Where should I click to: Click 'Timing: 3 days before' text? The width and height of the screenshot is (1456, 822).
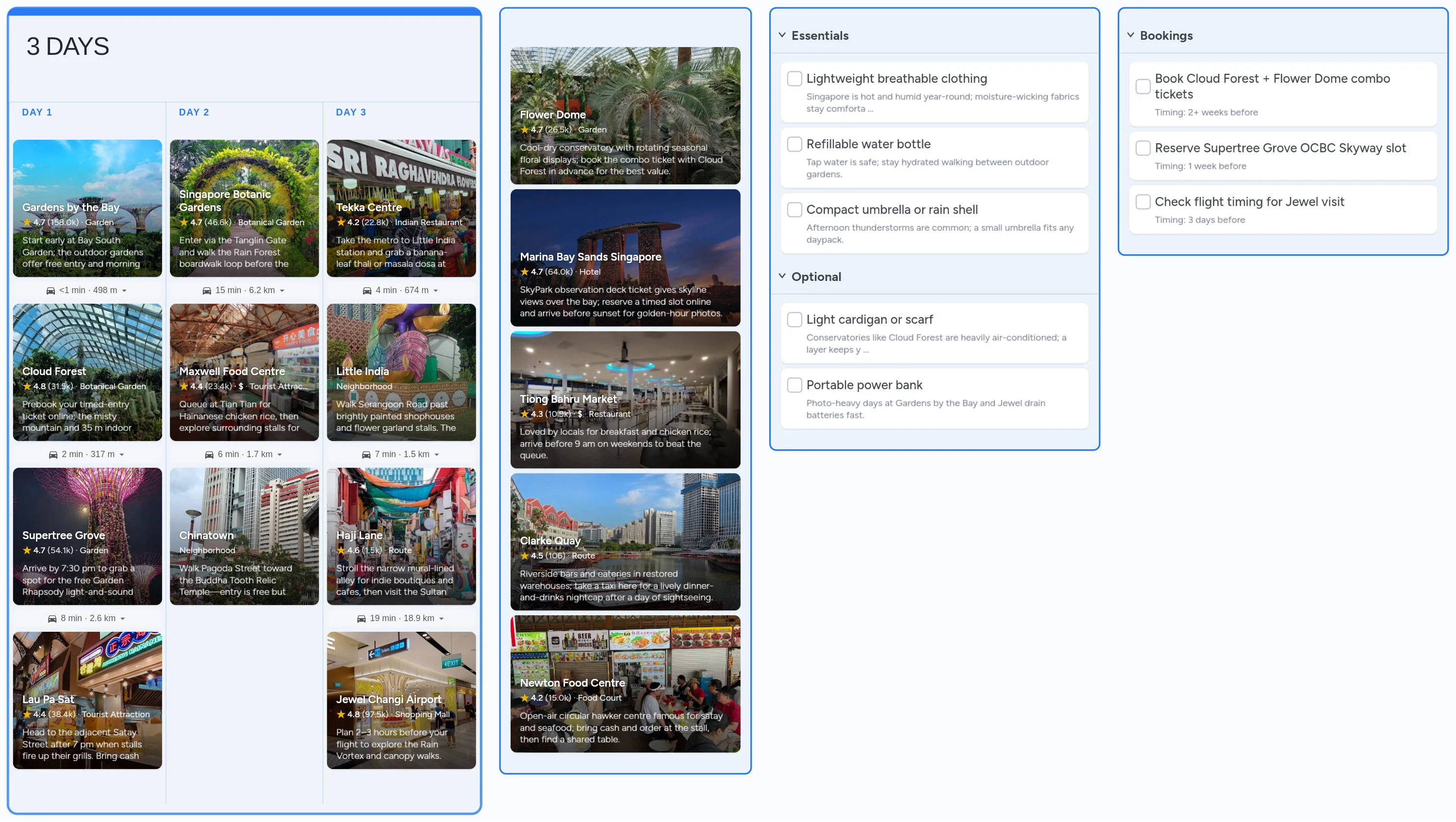pos(1199,220)
